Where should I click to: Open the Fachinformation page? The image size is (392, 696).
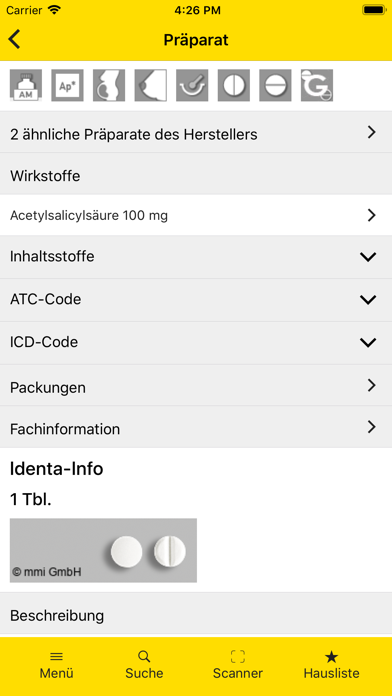point(196,427)
